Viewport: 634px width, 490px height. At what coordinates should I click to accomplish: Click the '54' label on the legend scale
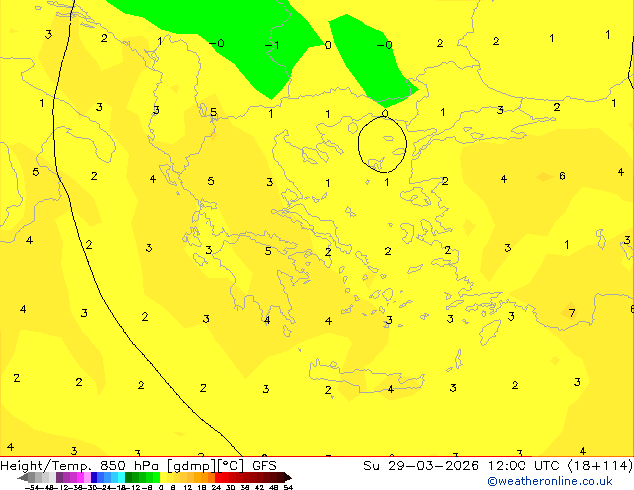tap(288, 487)
